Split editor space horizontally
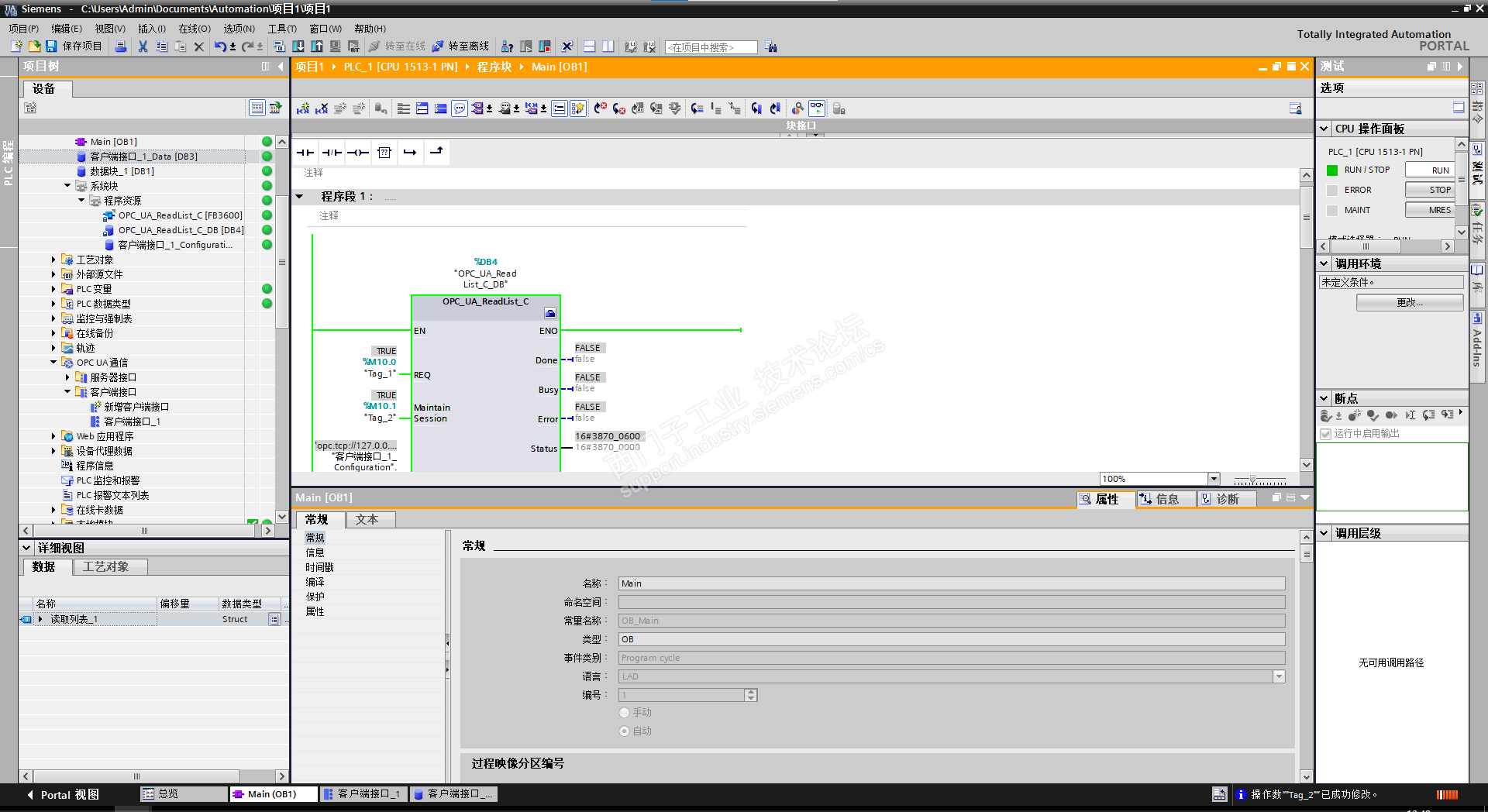Viewport: 1488px width, 812px height. [590, 46]
